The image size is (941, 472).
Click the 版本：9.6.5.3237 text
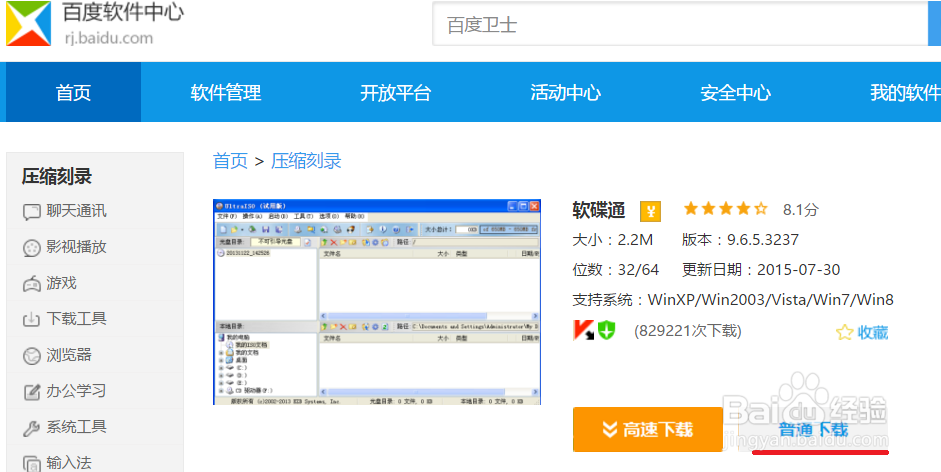(741, 240)
